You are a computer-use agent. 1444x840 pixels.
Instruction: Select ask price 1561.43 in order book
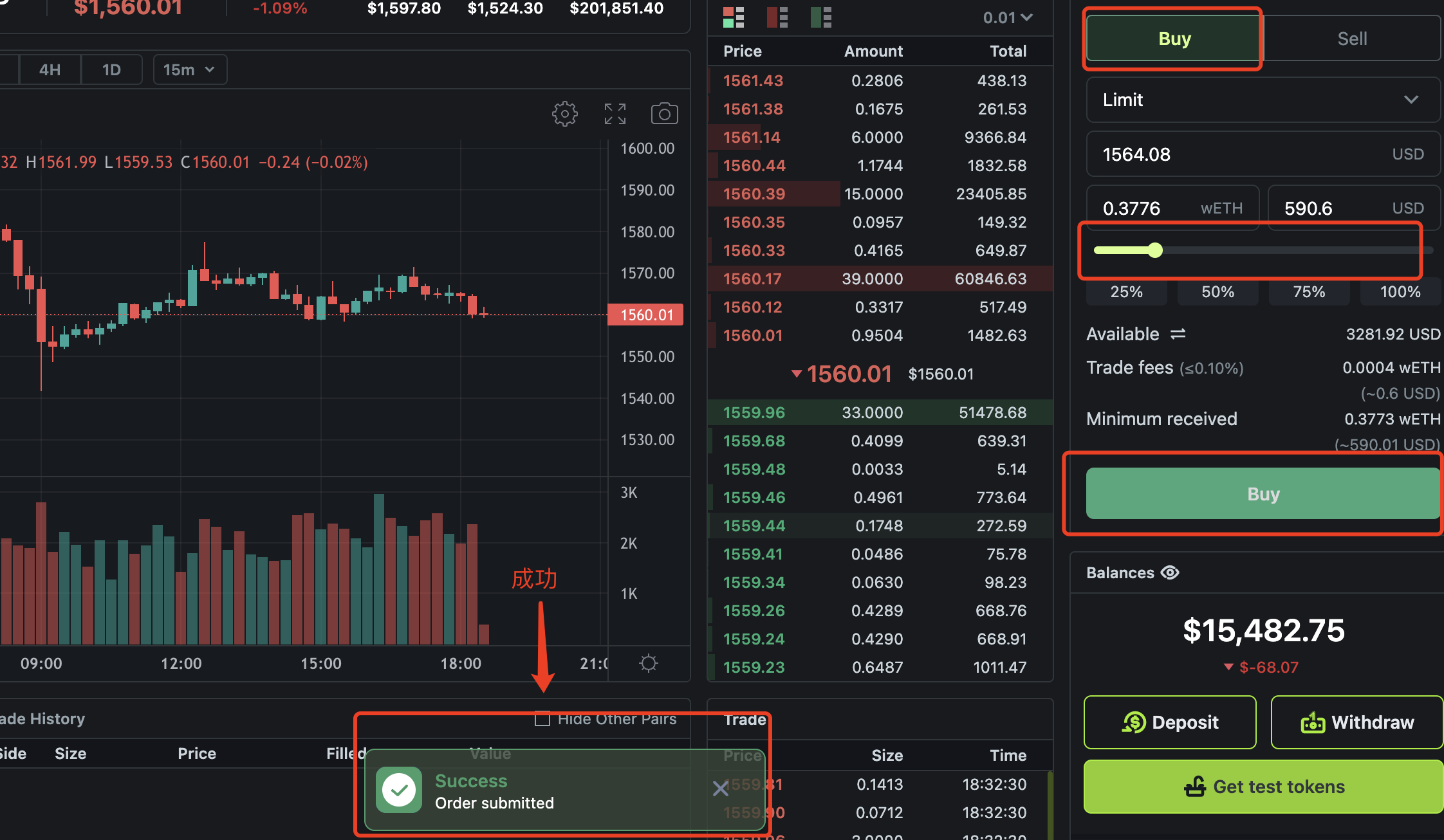click(x=880, y=80)
